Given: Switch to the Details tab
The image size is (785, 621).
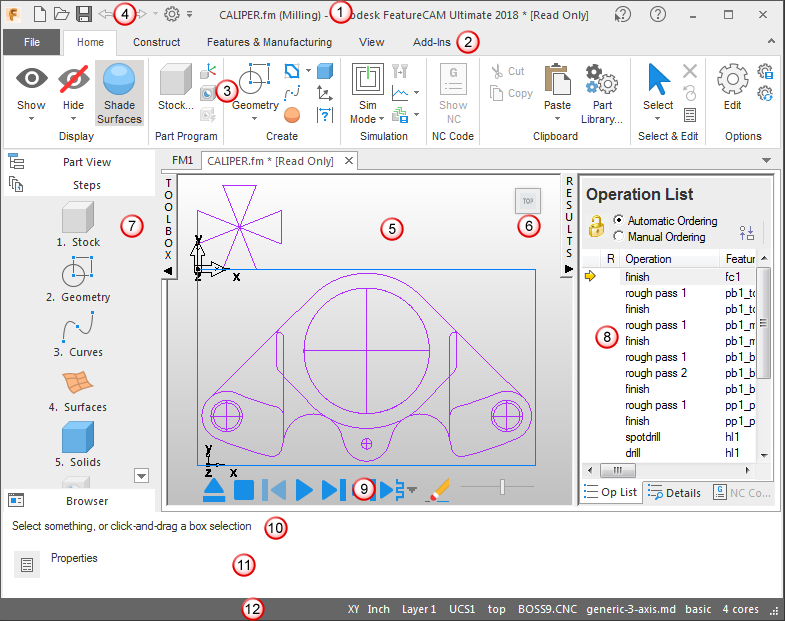Looking at the screenshot, I should 674,493.
